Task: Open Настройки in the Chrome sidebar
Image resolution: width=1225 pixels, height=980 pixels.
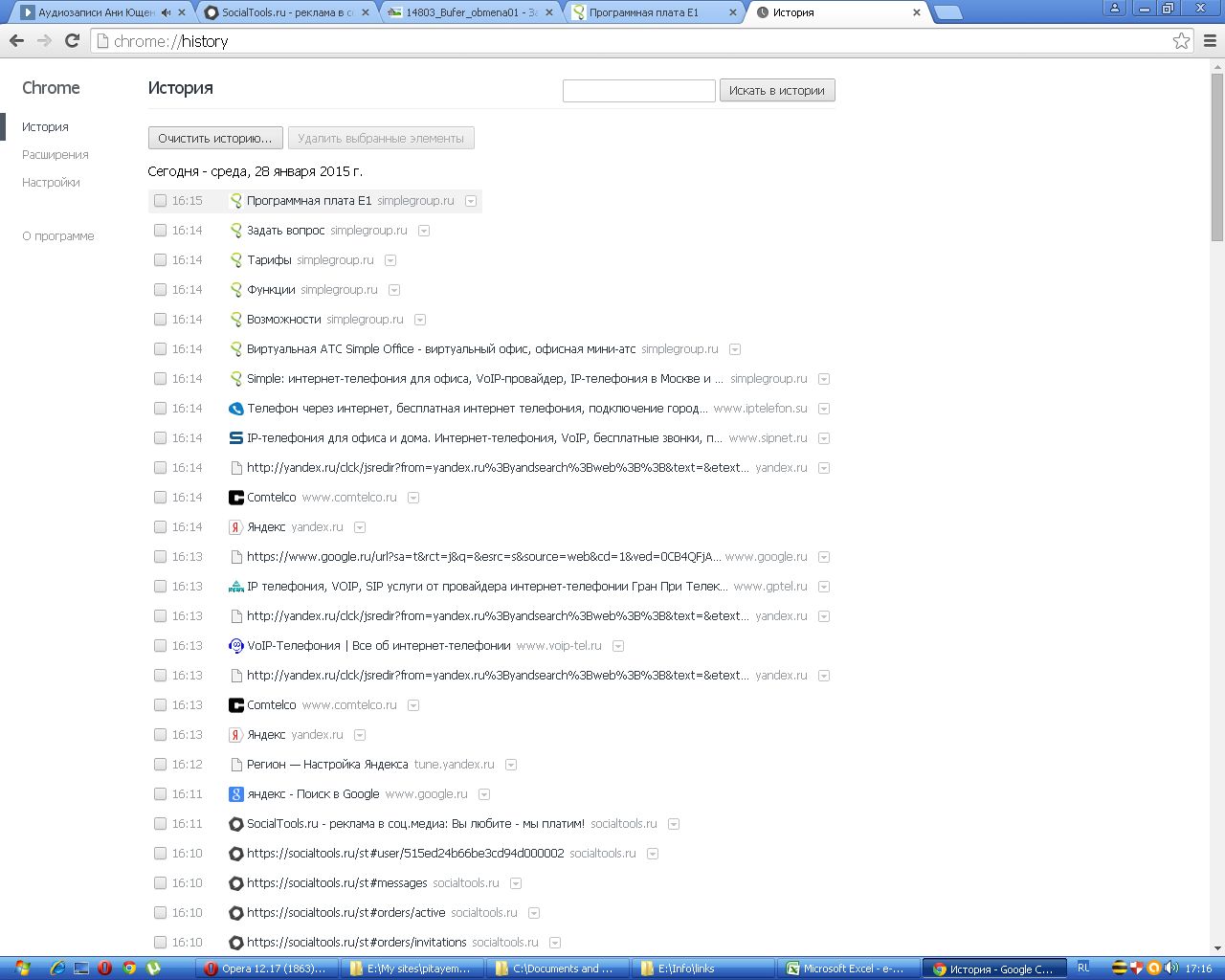Action: 51,183
